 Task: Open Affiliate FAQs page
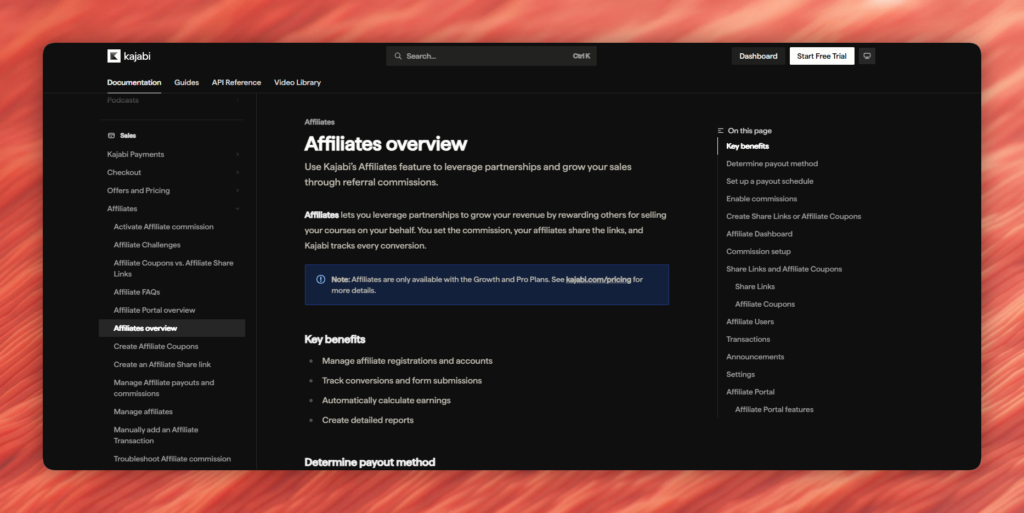(136, 292)
